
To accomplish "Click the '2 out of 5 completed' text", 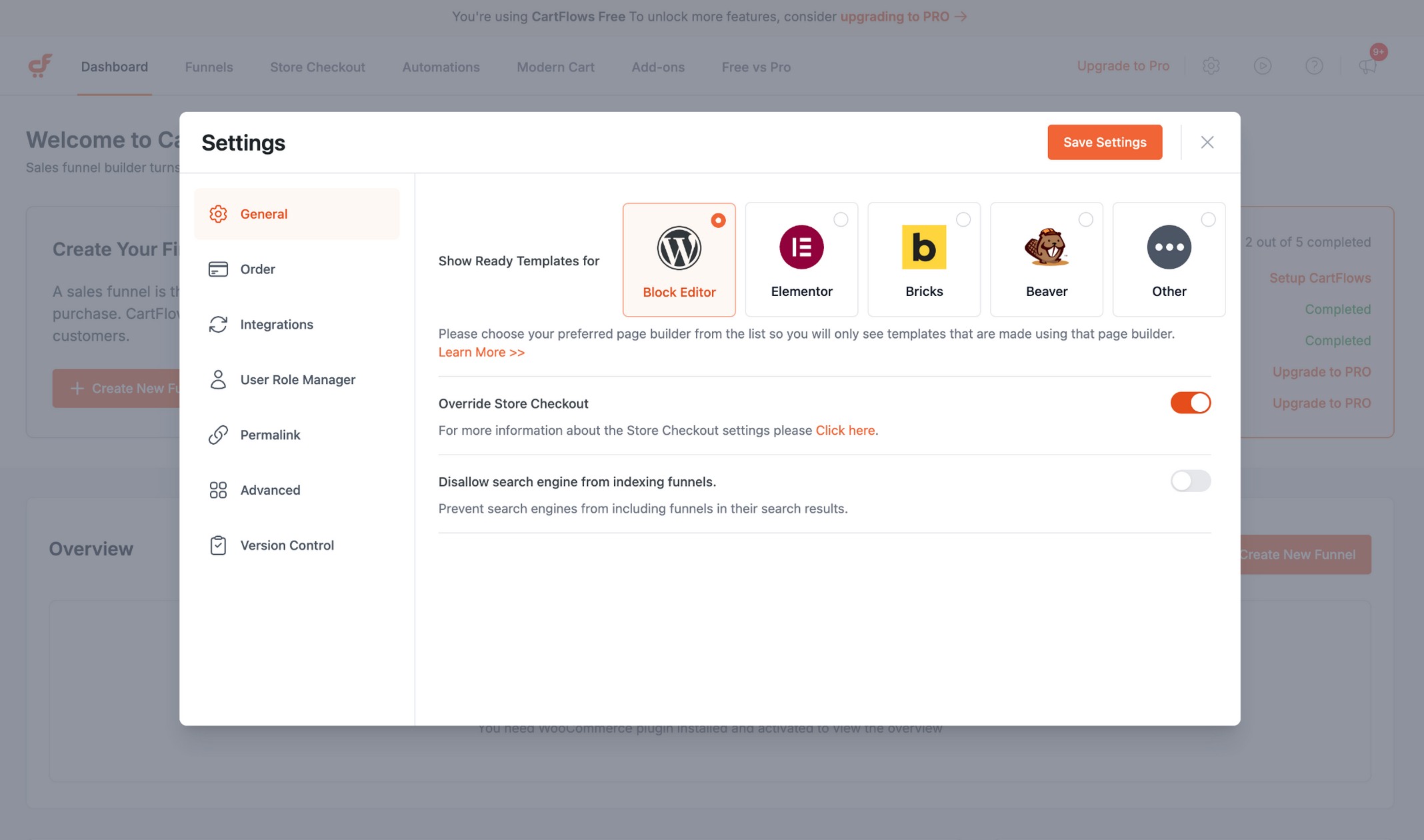I will point(1308,242).
